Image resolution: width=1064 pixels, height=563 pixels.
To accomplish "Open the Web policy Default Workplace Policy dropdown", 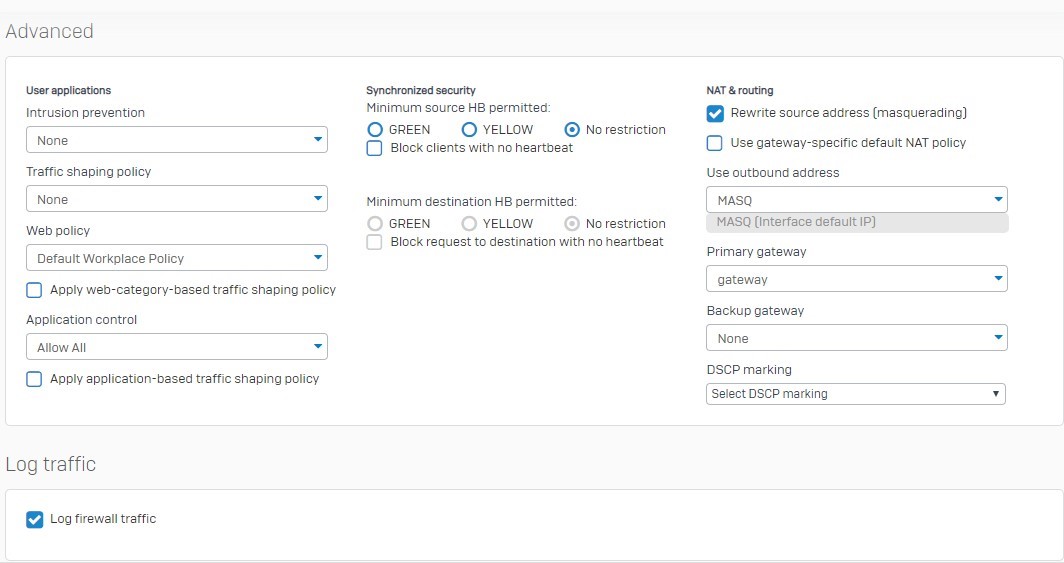I will click(x=176, y=258).
